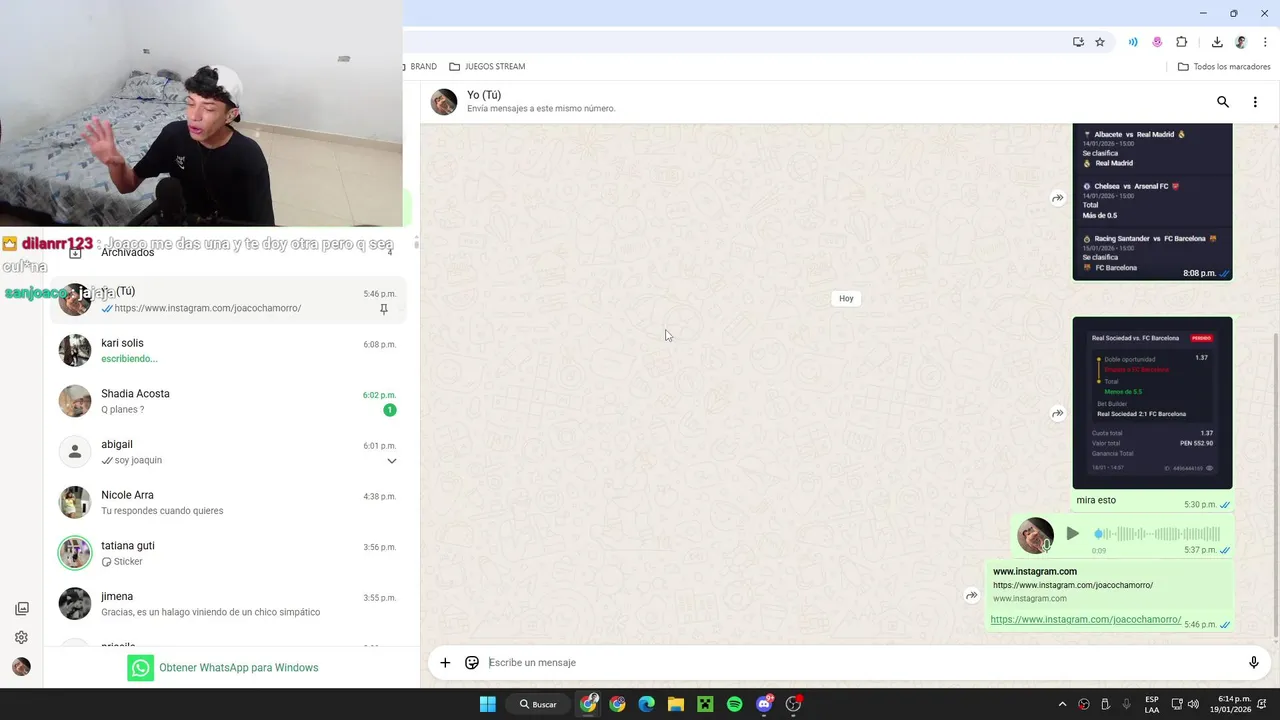Open the Windows Start menu
The width and height of the screenshot is (1280, 720).
(x=488, y=704)
